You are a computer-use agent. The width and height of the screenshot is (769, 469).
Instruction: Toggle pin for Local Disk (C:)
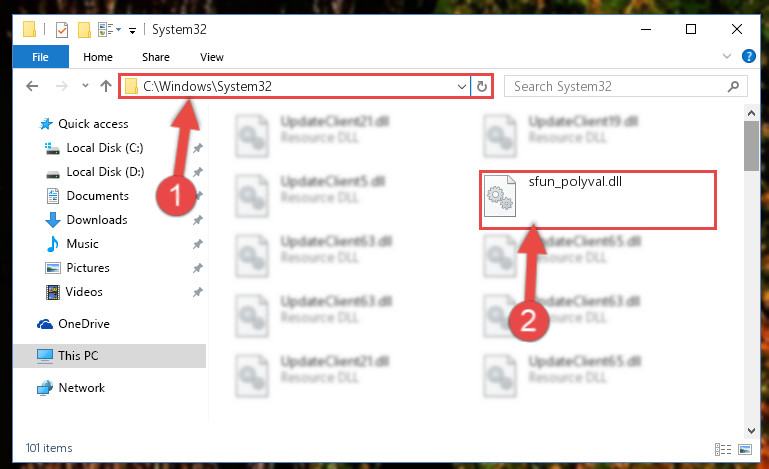(198, 148)
